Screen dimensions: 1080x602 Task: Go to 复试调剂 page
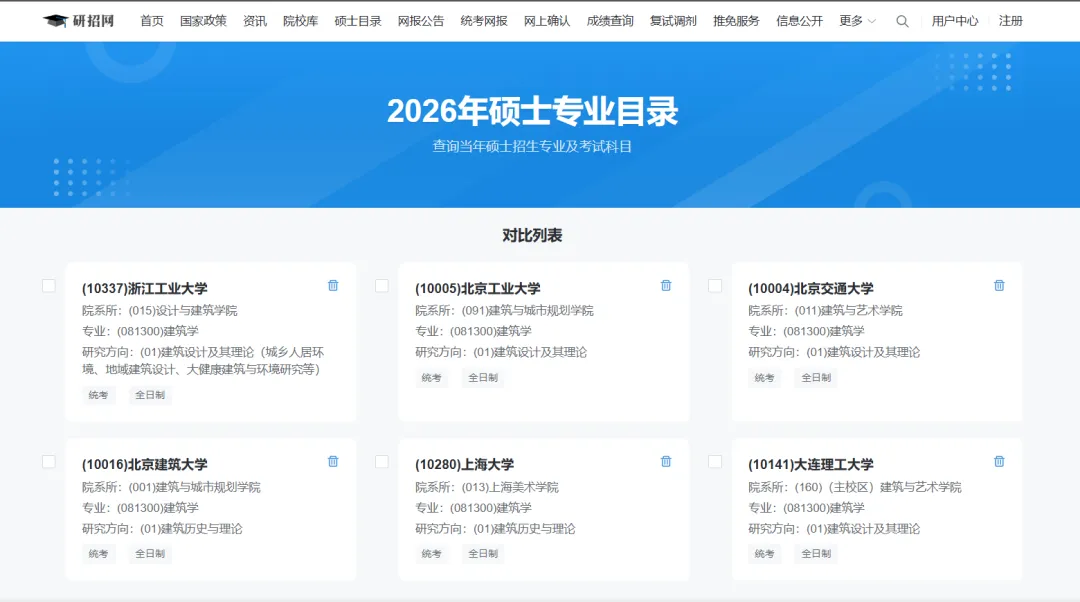(673, 21)
